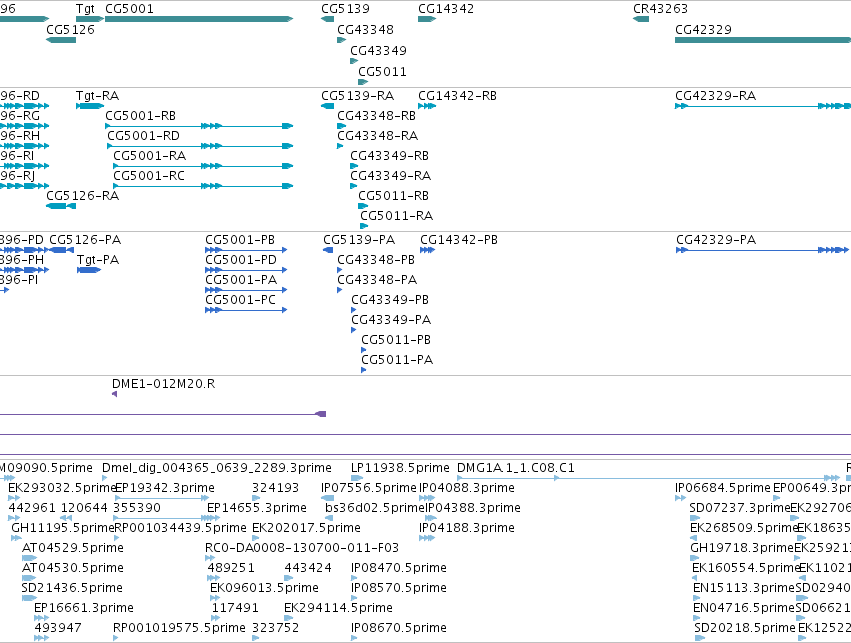This screenshot has width=851, height=643.
Task: Select transcript CG43348-RB
Action: pos(377,116)
